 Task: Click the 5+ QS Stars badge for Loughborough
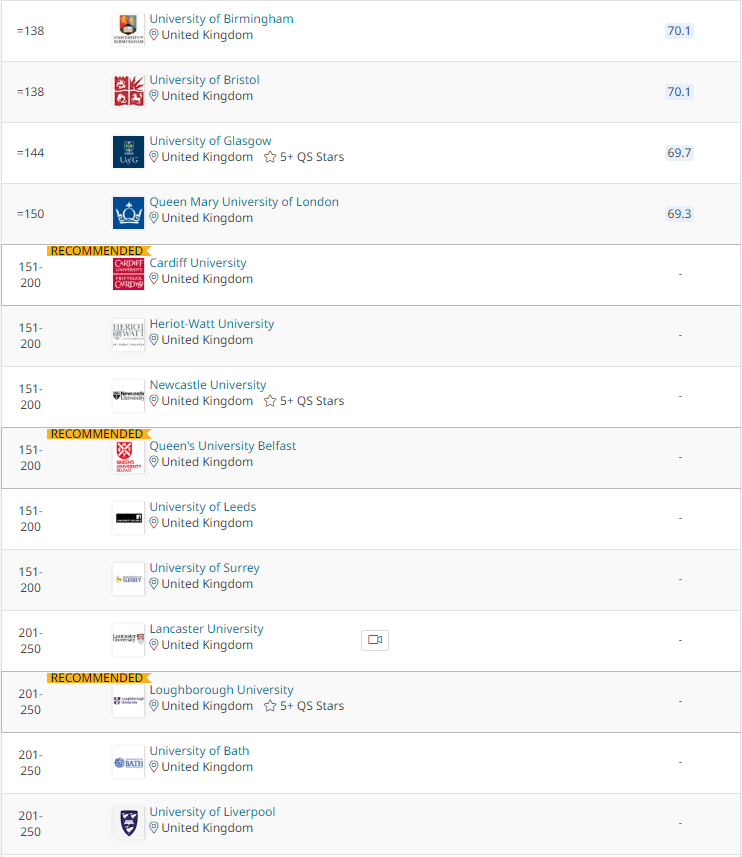[x=304, y=706]
